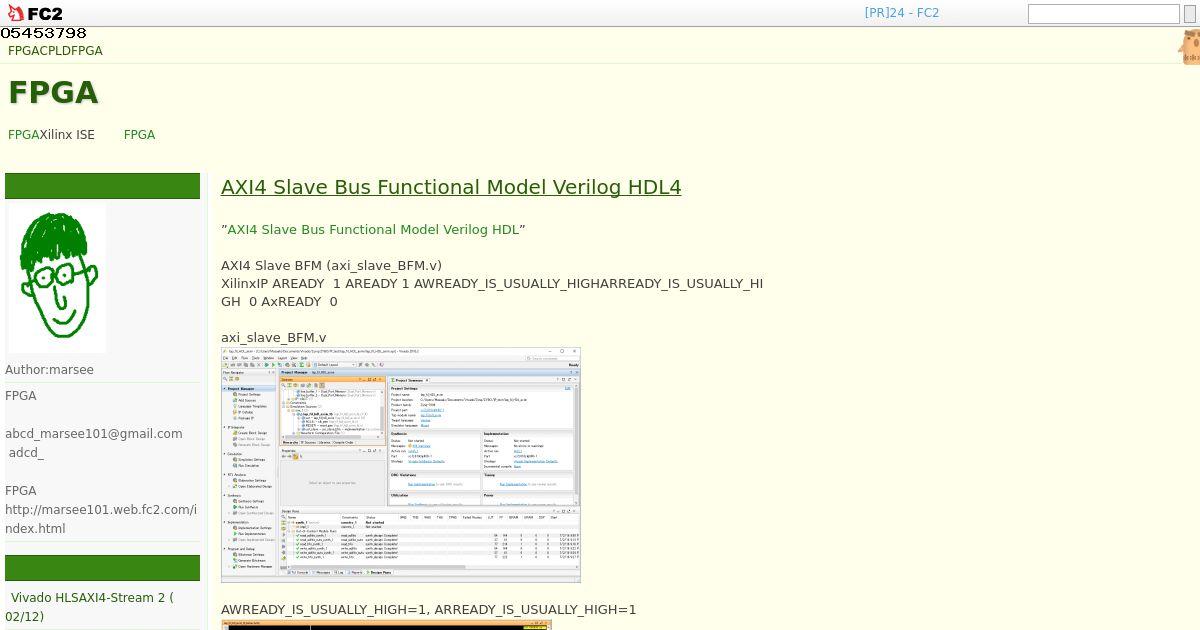
Task: Focus the FC2 search input field
Action: point(1104,14)
